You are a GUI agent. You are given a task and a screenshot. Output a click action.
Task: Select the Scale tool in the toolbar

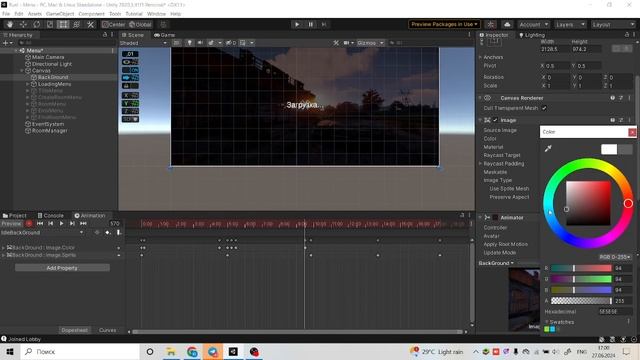point(50,24)
